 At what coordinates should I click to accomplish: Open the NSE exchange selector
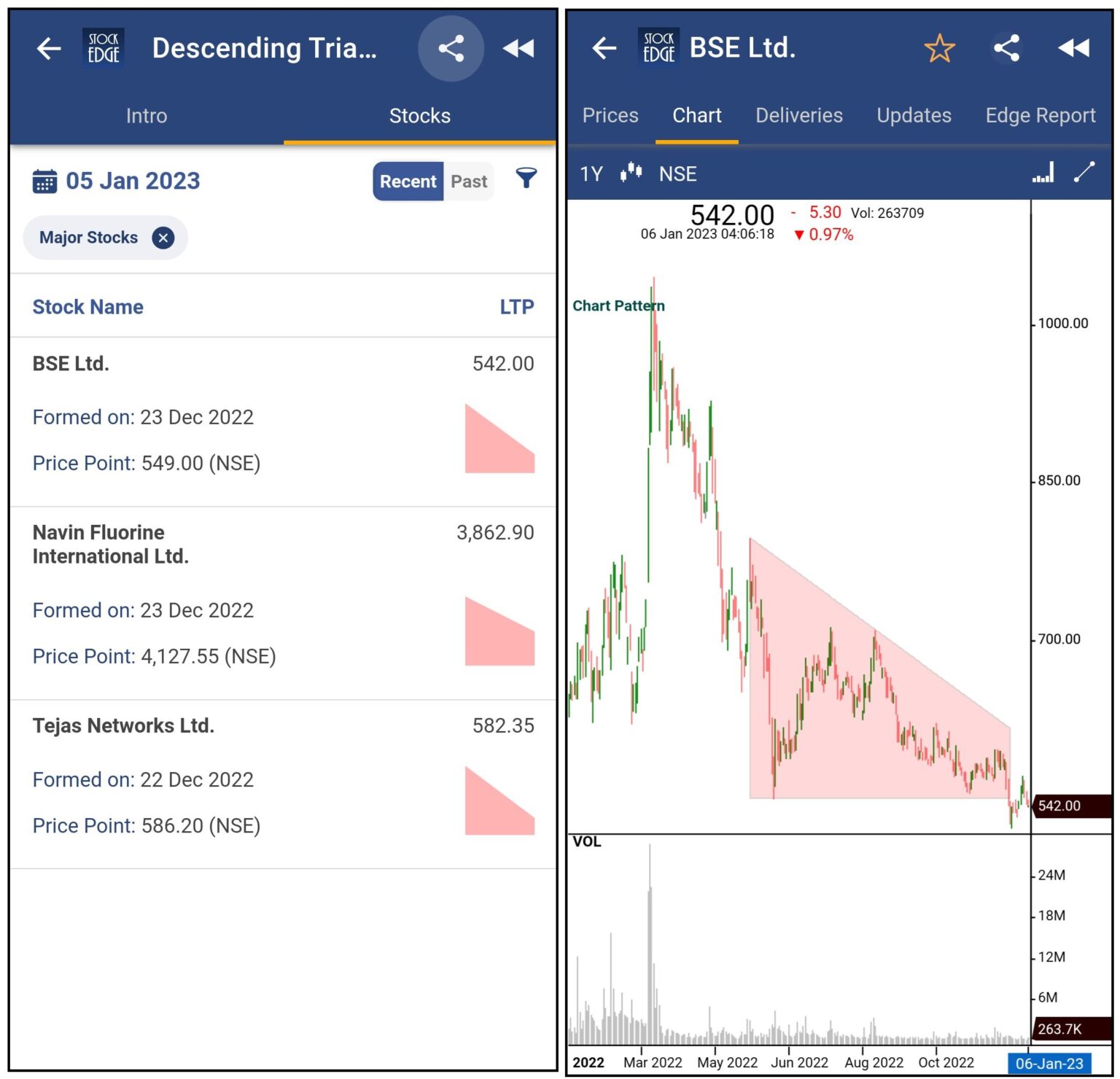(677, 174)
